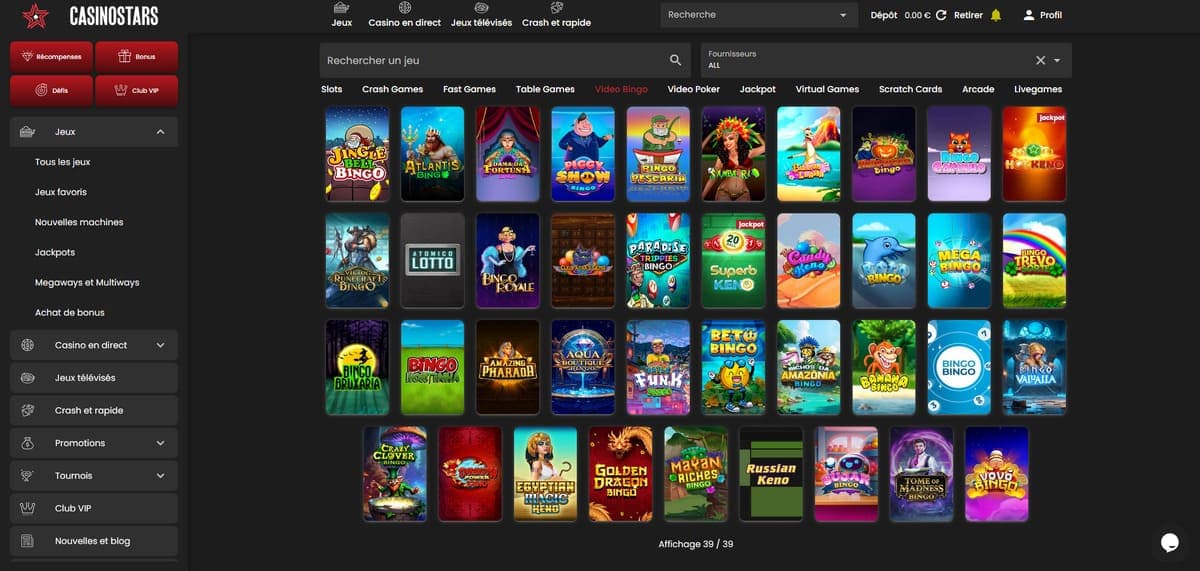Expand Casino en direct sidebar chevron
1200x571 pixels.
[160, 345]
